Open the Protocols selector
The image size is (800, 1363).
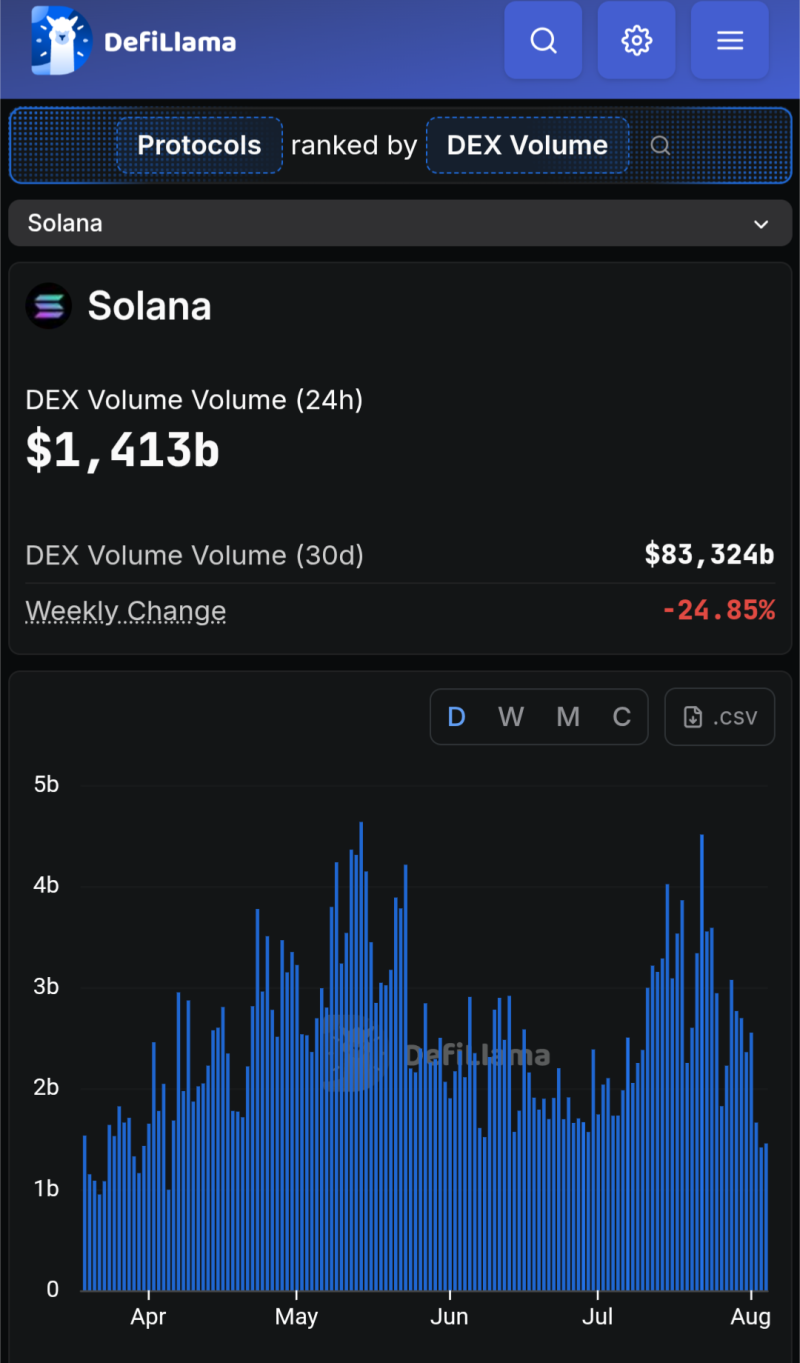pyautogui.click(x=199, y=145)
